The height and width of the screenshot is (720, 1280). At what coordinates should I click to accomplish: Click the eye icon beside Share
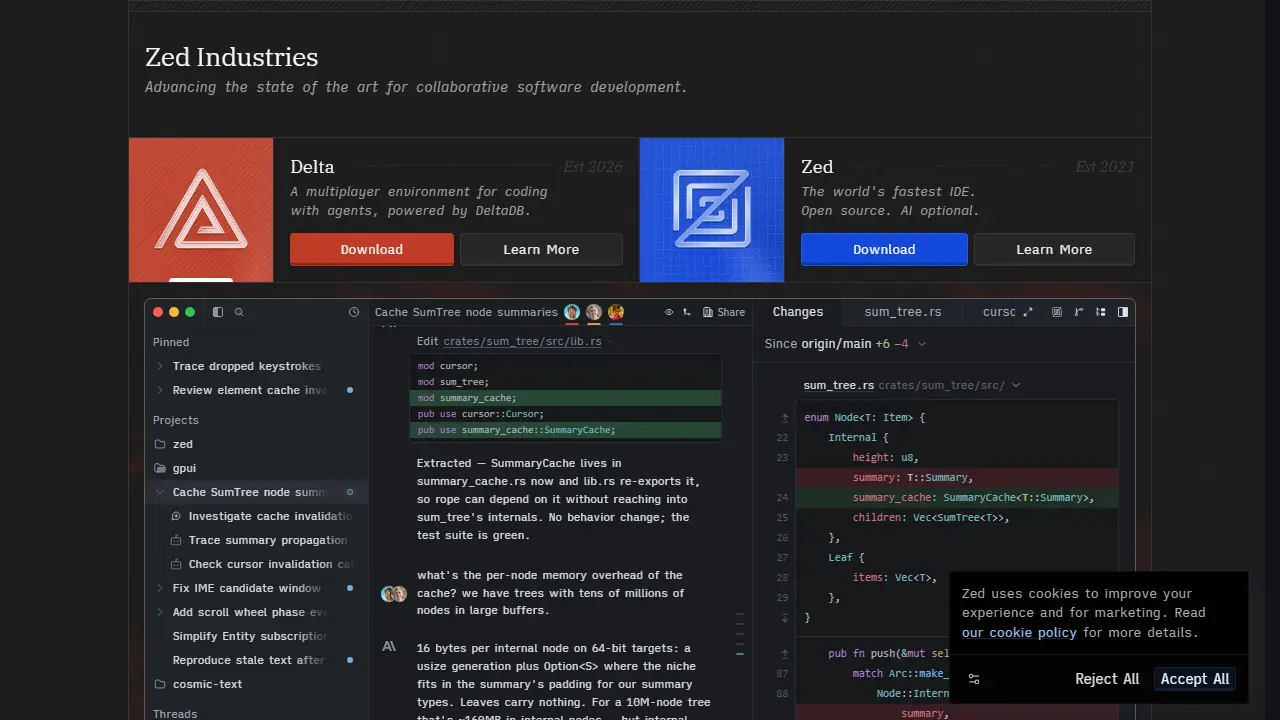(x=669, y=312)
